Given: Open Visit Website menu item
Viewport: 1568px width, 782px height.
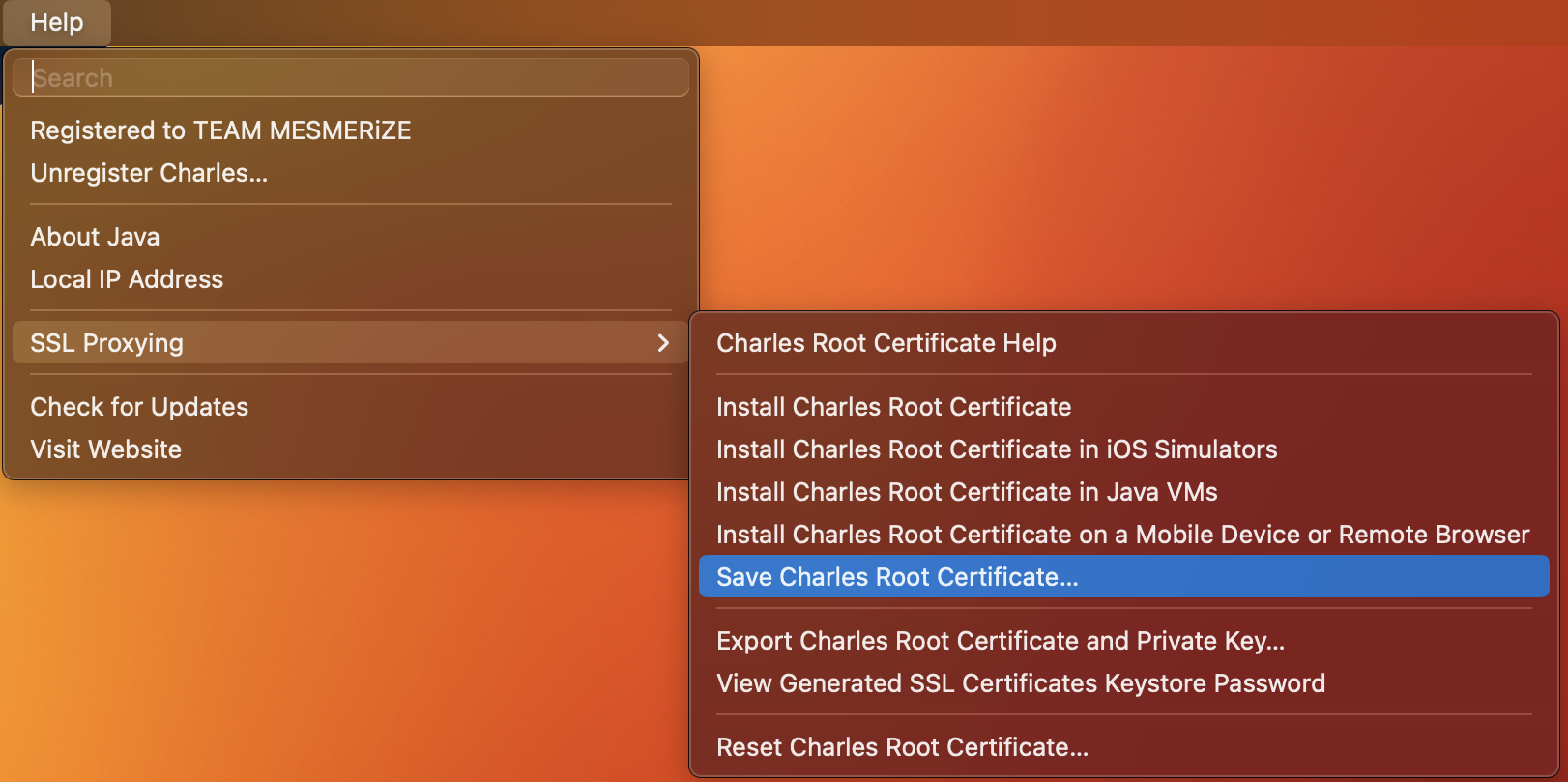Looking at the screenshot, I should click(105, 449).
